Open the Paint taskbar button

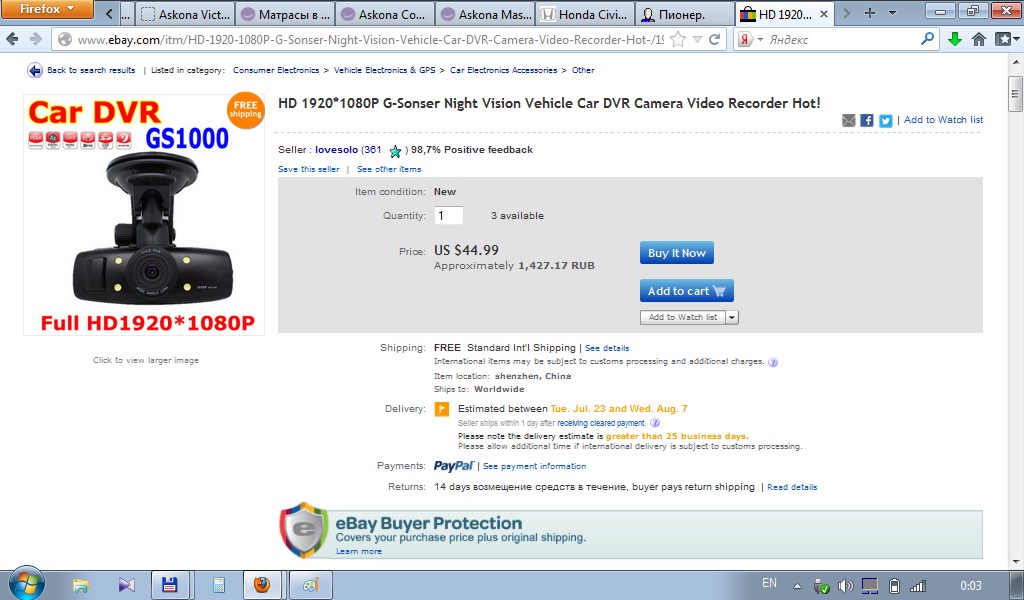point(311,584)
